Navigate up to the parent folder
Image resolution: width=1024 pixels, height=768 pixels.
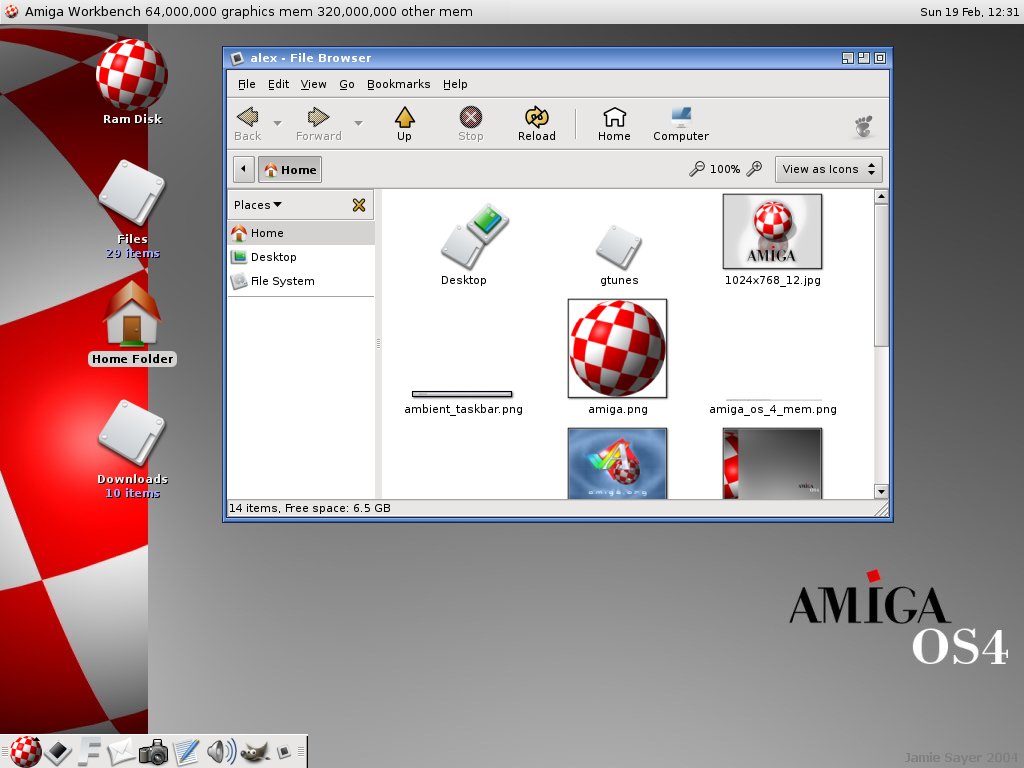tap(404, 124)
